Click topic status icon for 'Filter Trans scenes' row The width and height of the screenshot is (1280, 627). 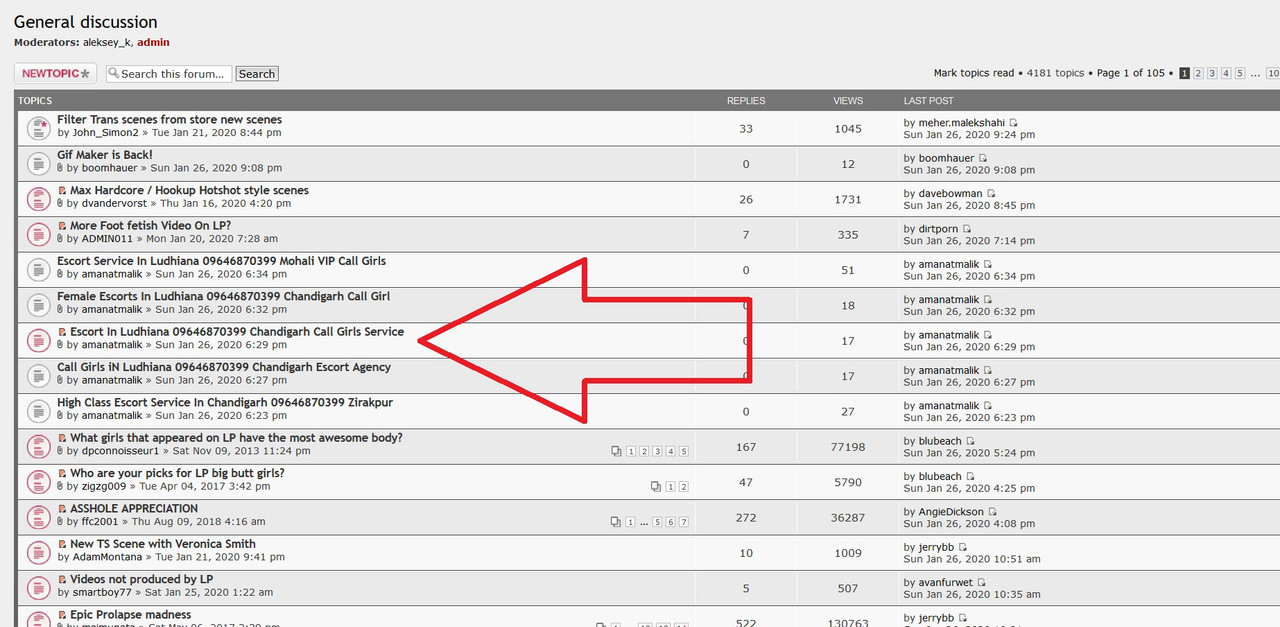(x=38, y=127)
